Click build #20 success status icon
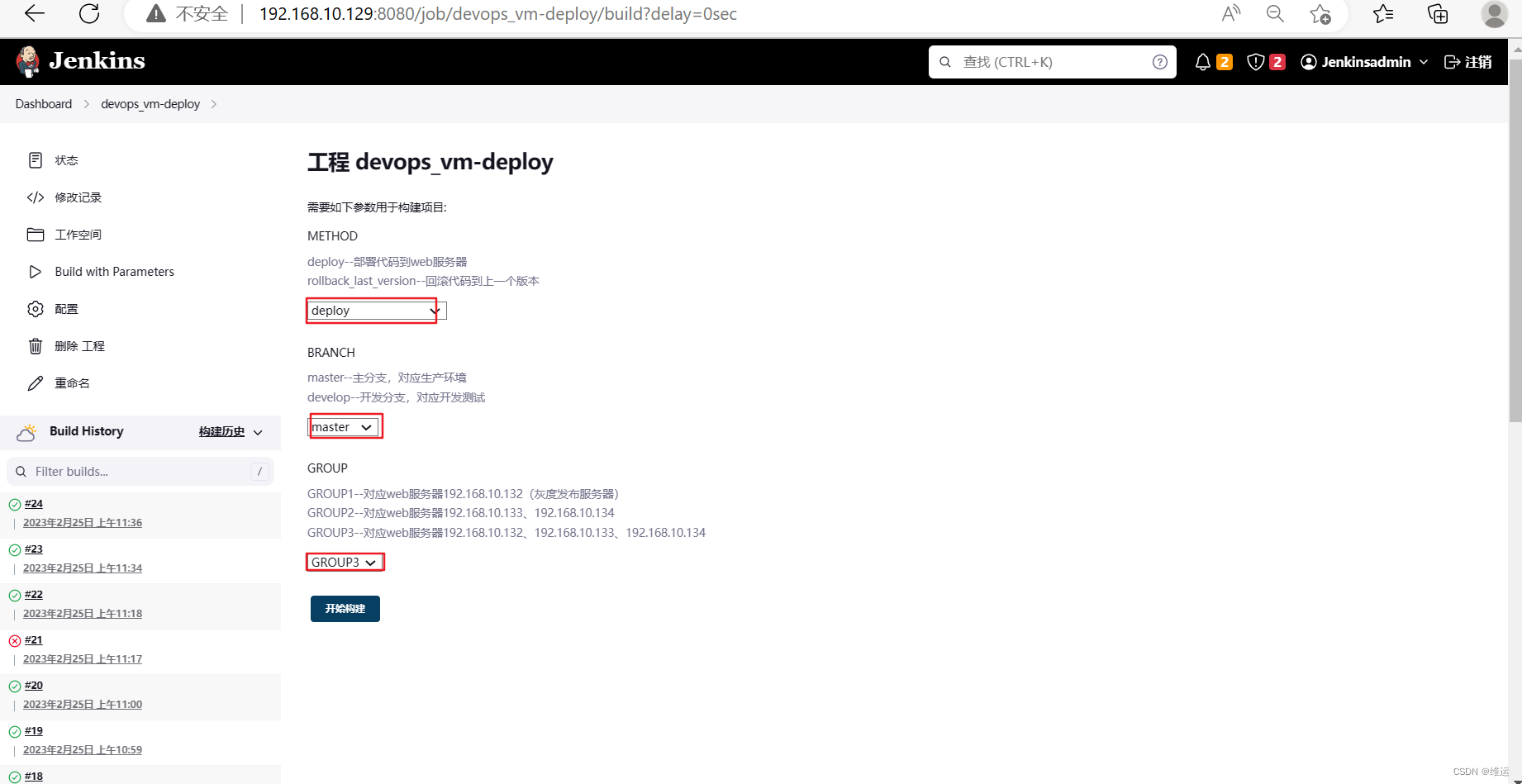The image size is (1522, 784). 15,687
